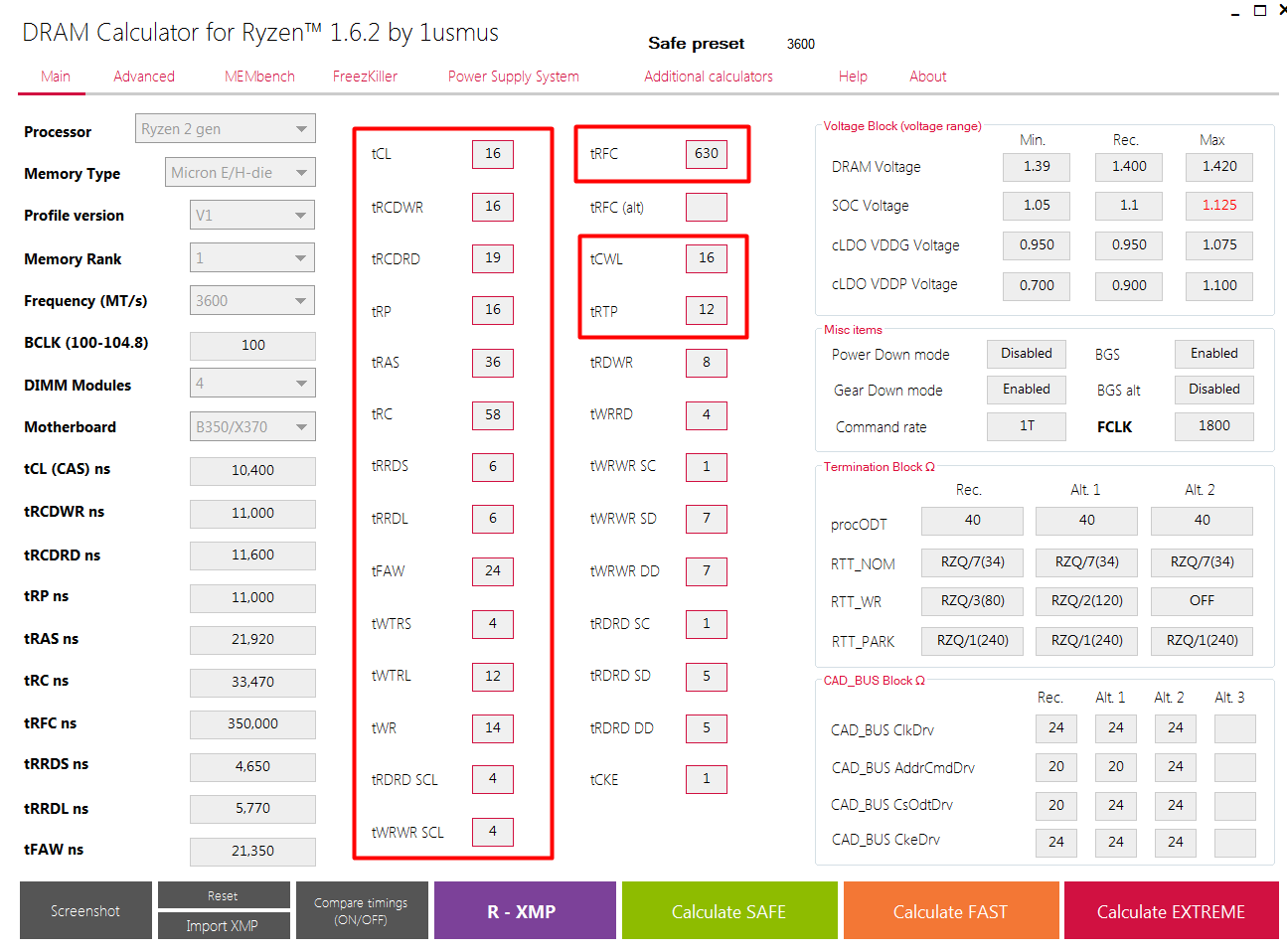The image size is (1287, 952).
Task: Click the tWRWR SD timing value box
Action: click(707, 519)
